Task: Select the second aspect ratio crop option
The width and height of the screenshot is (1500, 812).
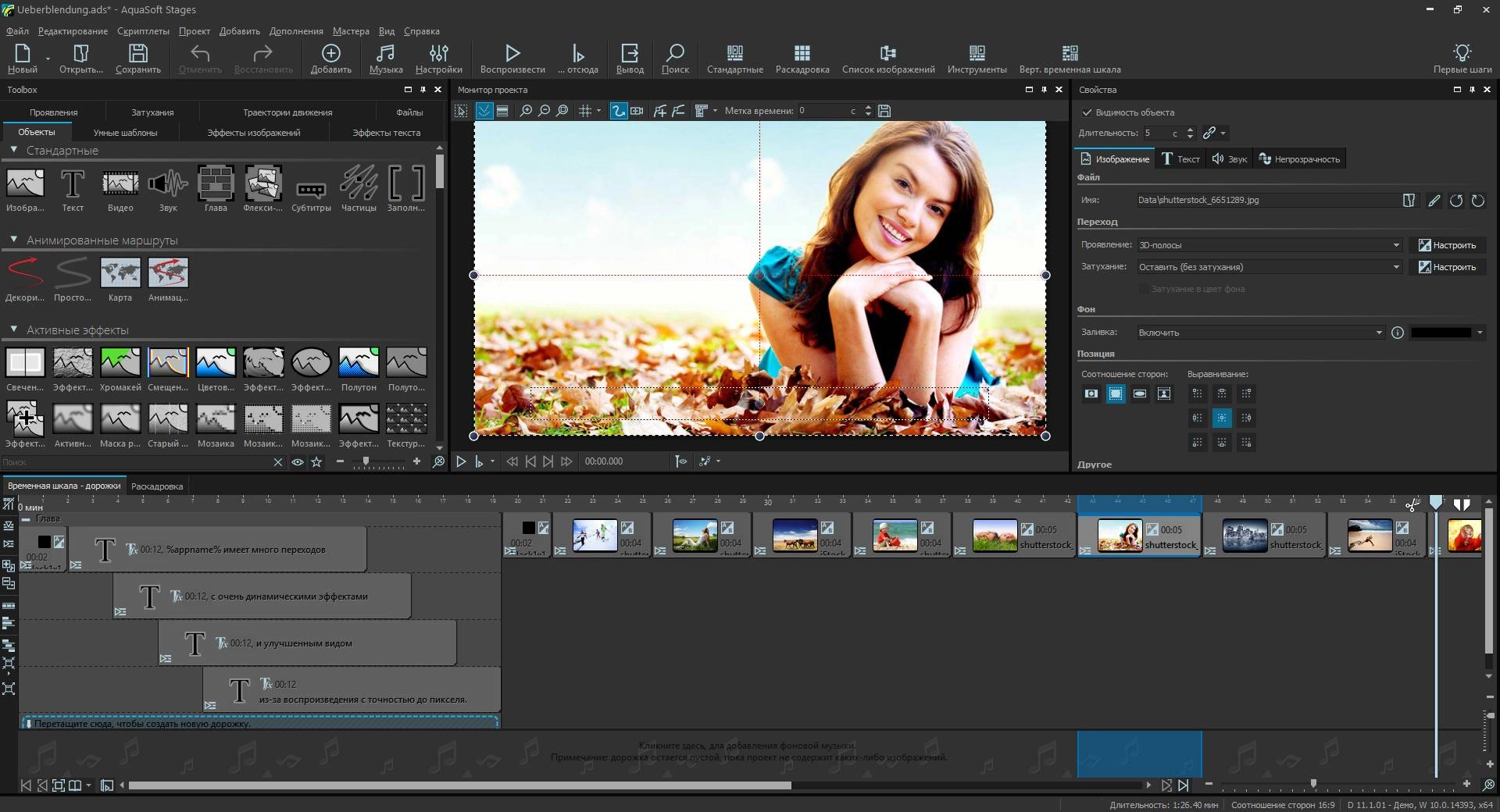Action: tap(1116, 394)
